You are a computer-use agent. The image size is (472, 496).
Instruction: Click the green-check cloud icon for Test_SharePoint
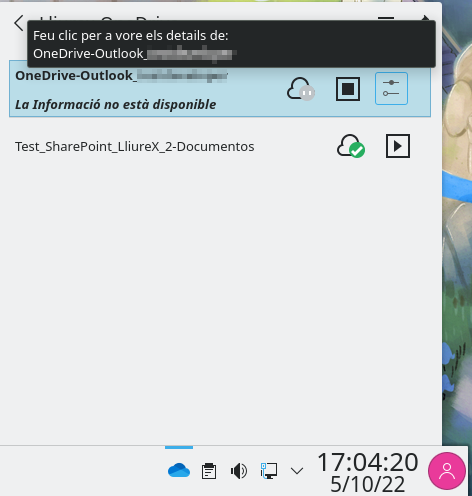click(x=351, y=146)
